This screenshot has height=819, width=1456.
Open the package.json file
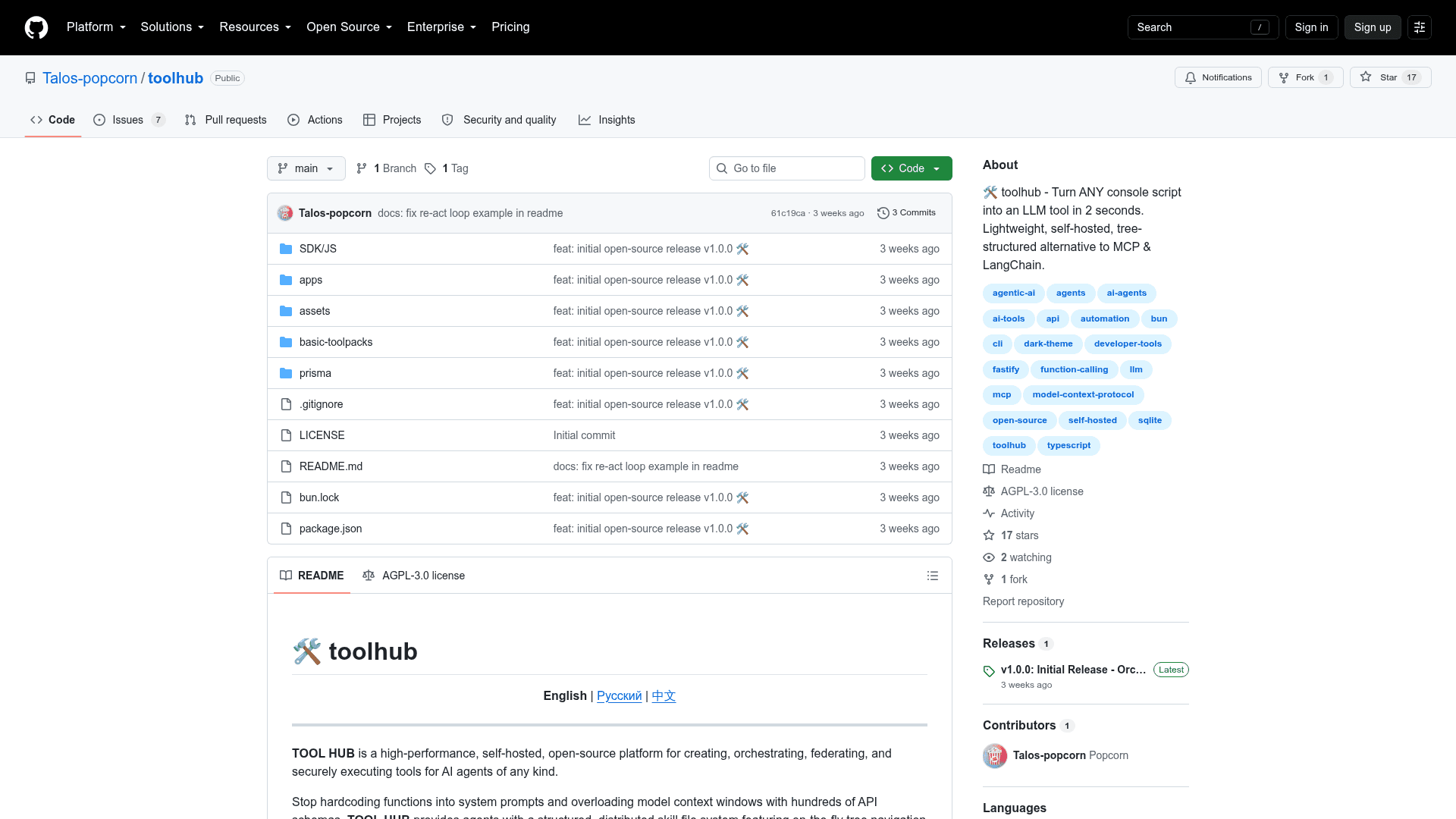[331, 529]
